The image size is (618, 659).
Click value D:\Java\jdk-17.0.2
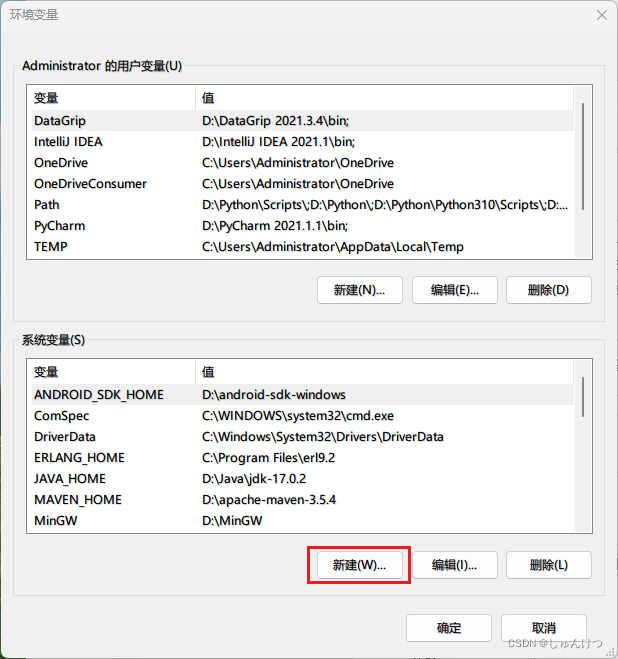tap(254, 479)
